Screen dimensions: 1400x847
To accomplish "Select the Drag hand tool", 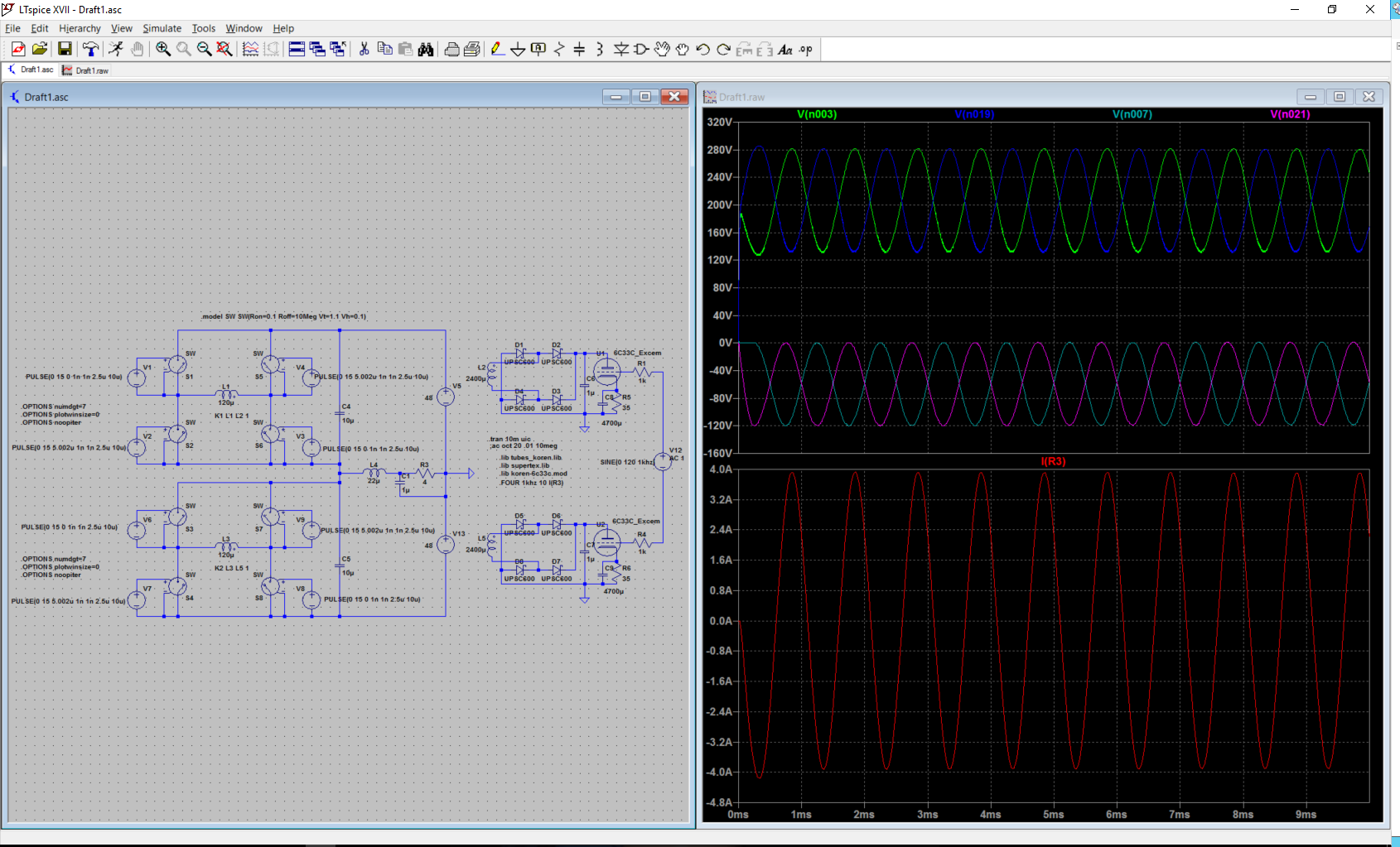I will click(683, 50).
